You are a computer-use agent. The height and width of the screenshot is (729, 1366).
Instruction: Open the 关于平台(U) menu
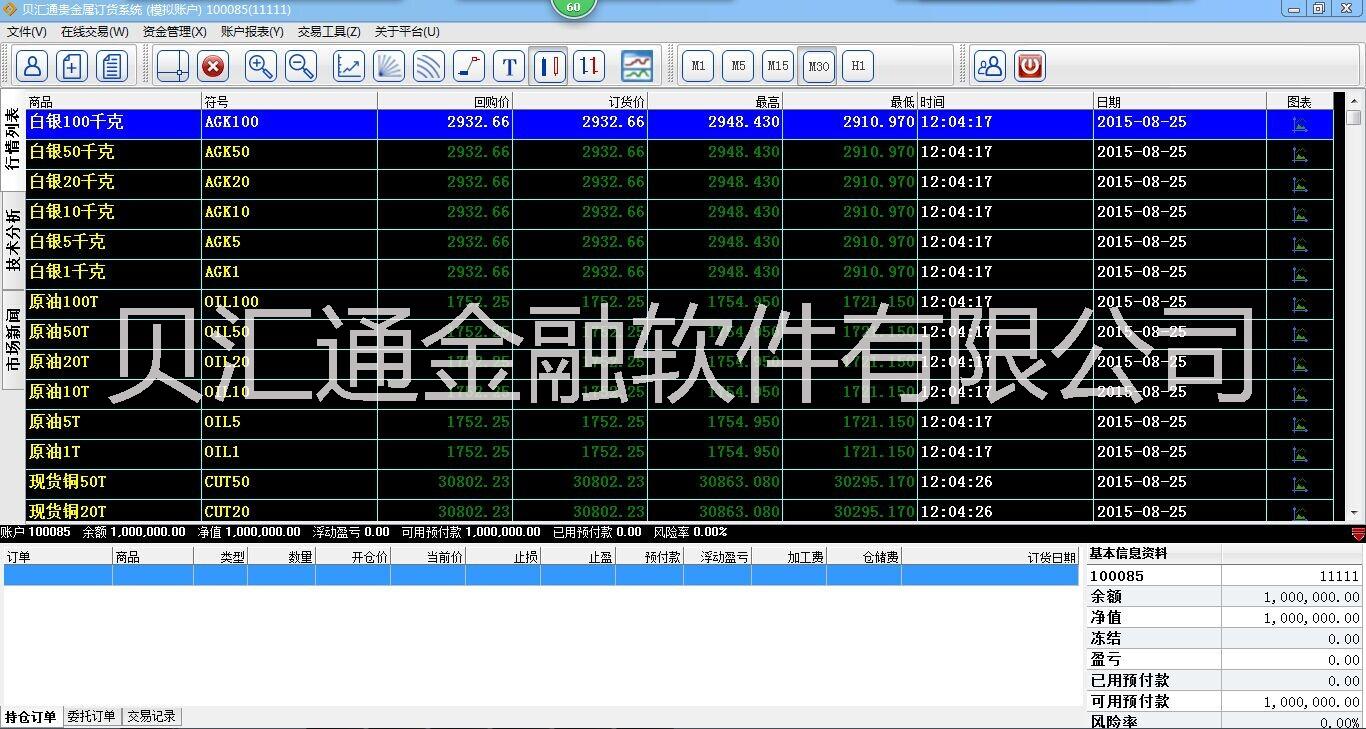(x=407, y=32)
